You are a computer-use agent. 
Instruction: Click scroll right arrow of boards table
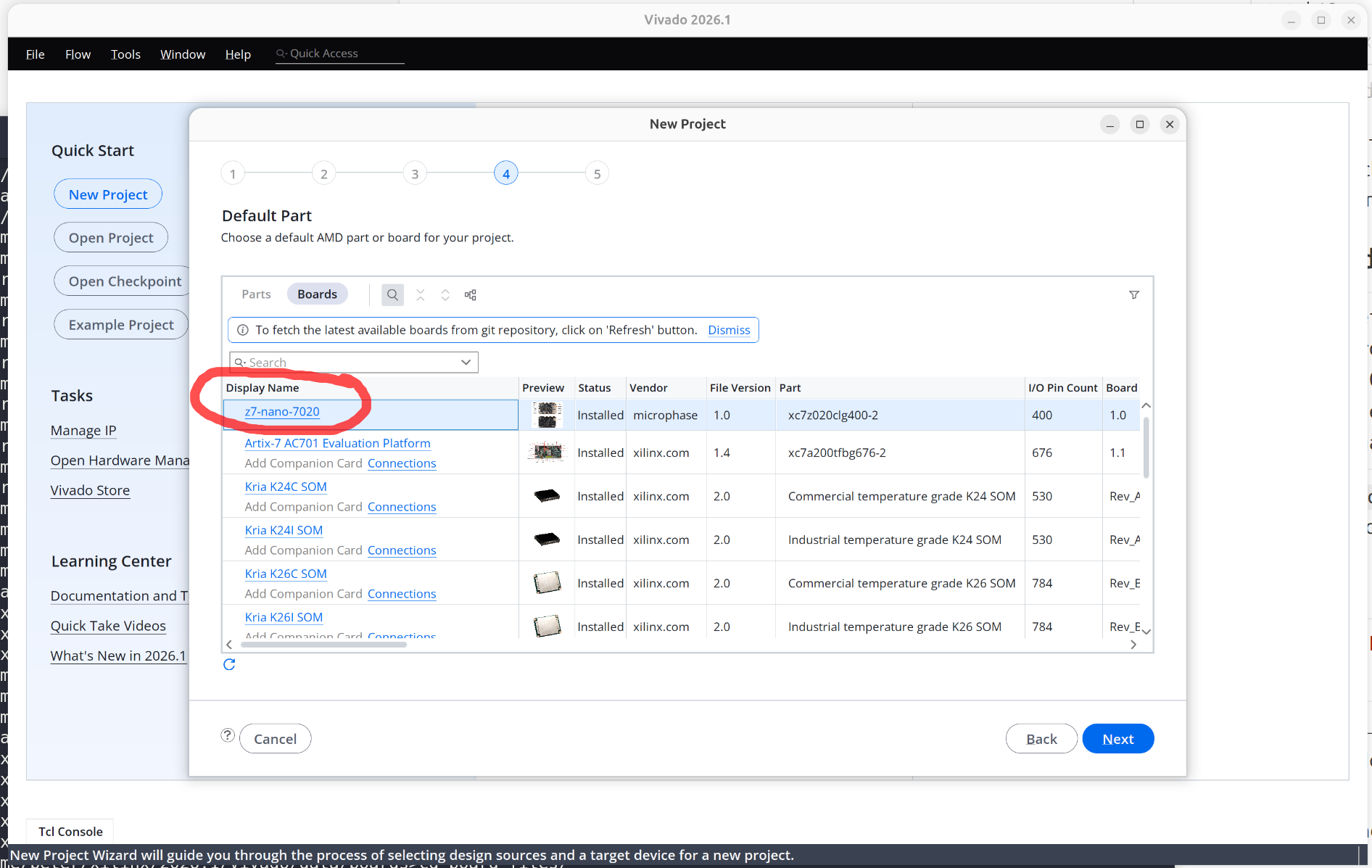1133,644
